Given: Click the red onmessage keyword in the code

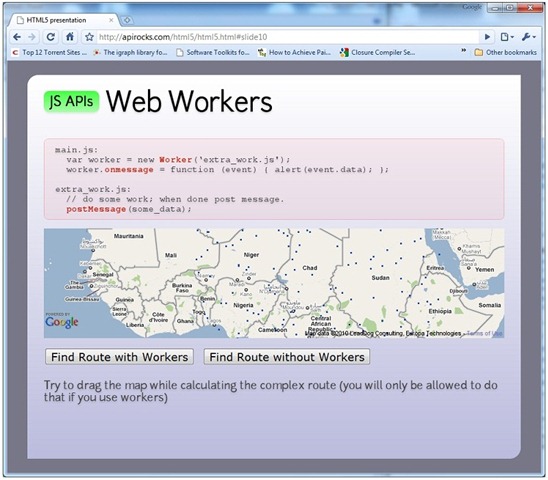Looking at the screenshot, I should tap(129, 170).
